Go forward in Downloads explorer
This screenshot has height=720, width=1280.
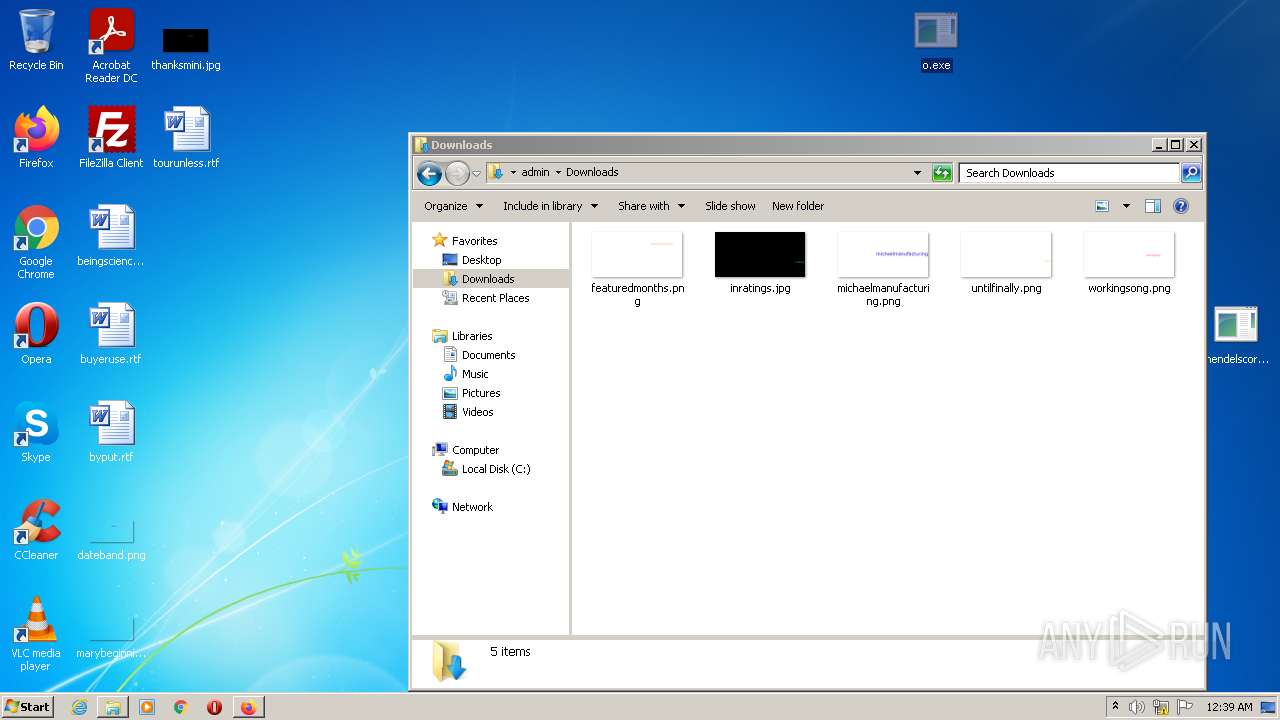click(457, 173)
